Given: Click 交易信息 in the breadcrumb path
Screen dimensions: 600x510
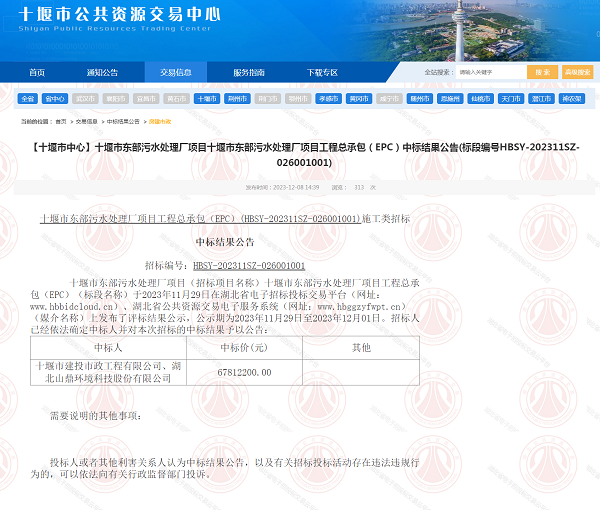Looking at the screenshot, I should 89,121.
